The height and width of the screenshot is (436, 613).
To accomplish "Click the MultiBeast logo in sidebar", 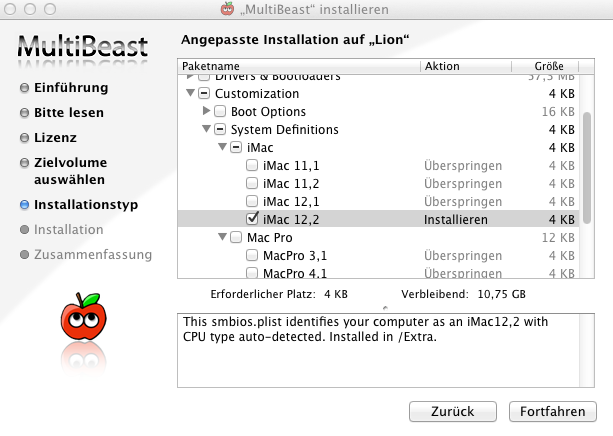I will point(84,45).
